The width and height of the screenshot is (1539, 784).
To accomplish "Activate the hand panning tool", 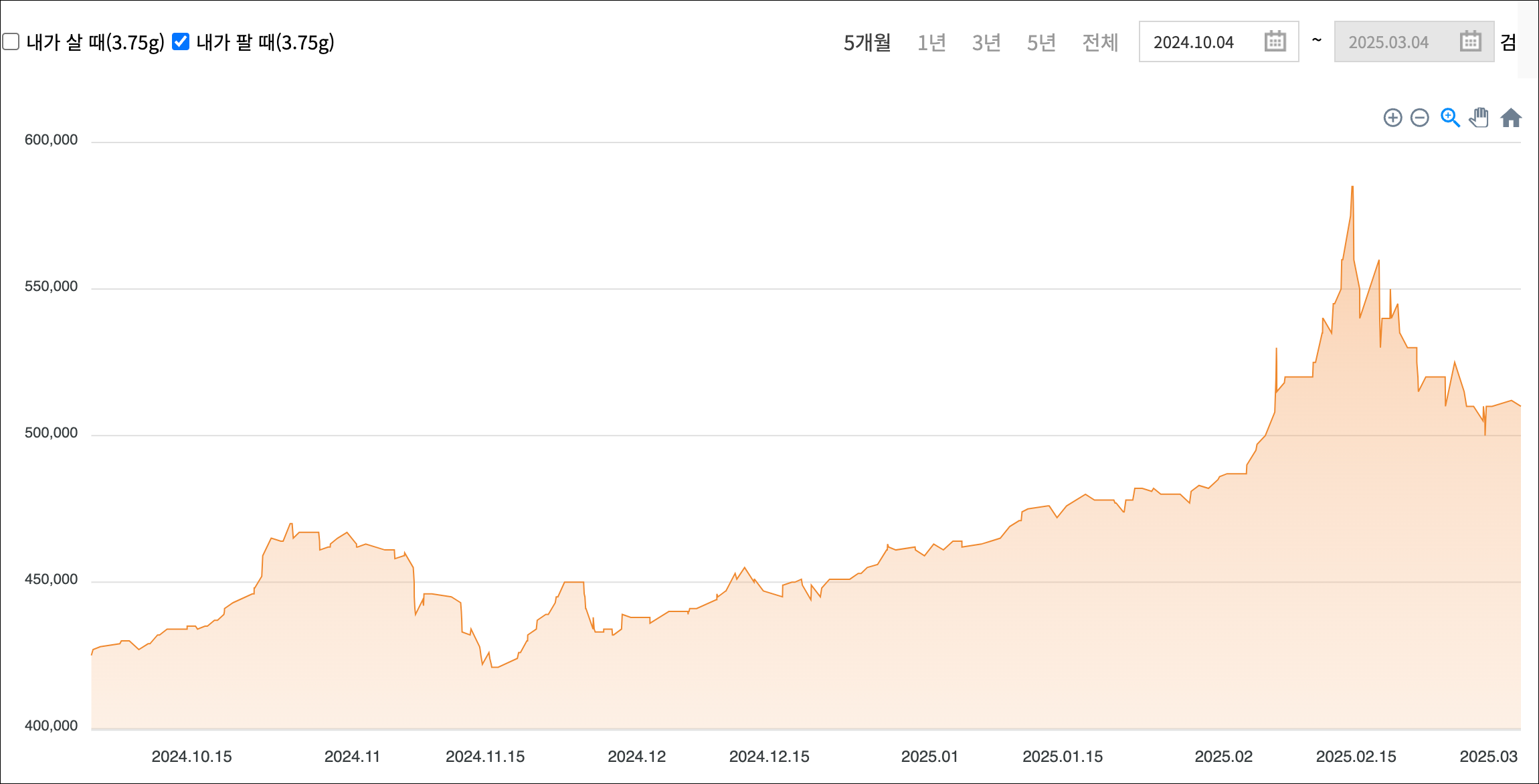I will [x=1479, y=118].
